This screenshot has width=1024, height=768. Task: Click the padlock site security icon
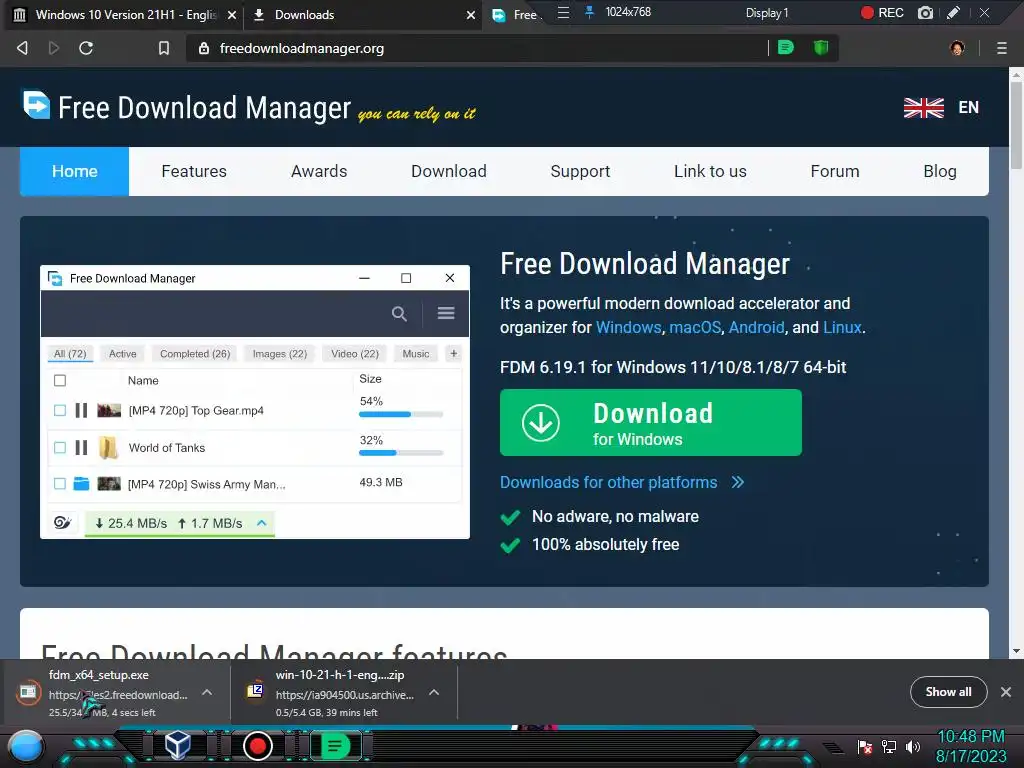click(204, 48)
